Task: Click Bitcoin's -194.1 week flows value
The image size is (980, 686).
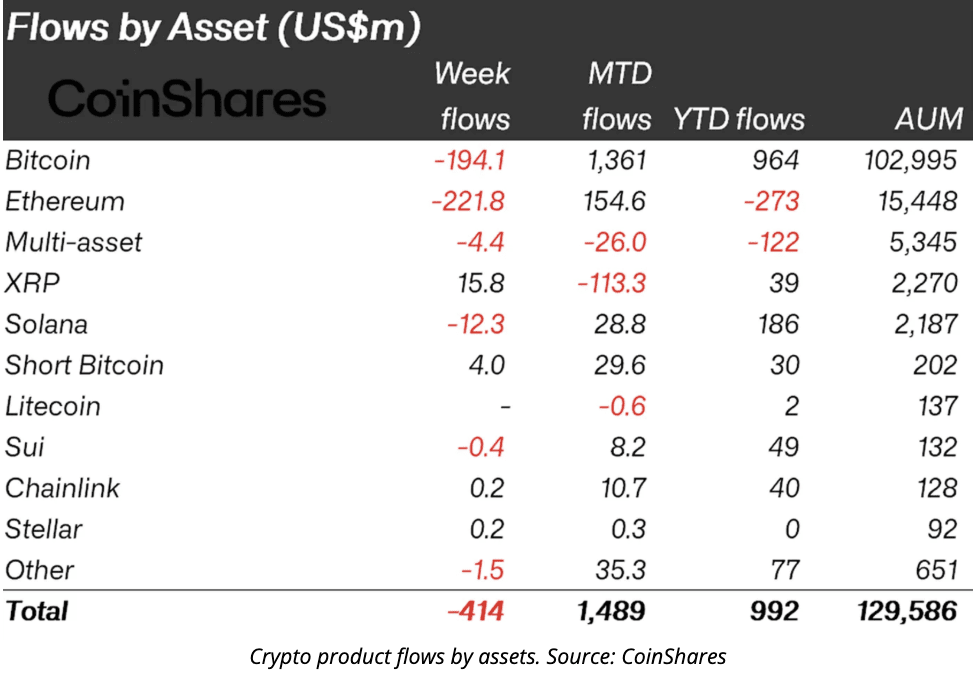Action: click(x=469, y=160)
